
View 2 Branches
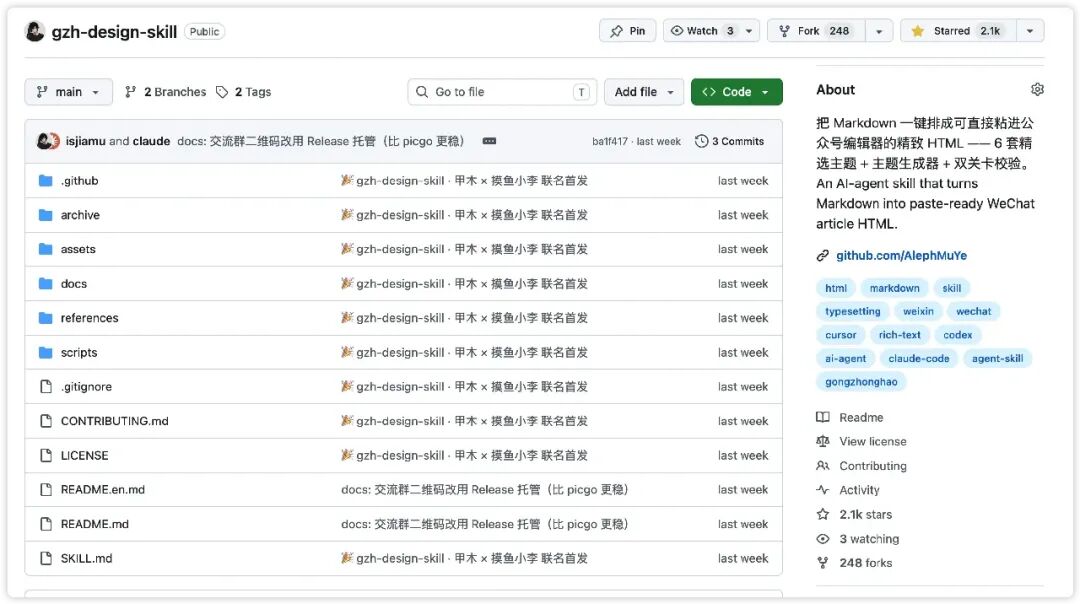[165, 92]
